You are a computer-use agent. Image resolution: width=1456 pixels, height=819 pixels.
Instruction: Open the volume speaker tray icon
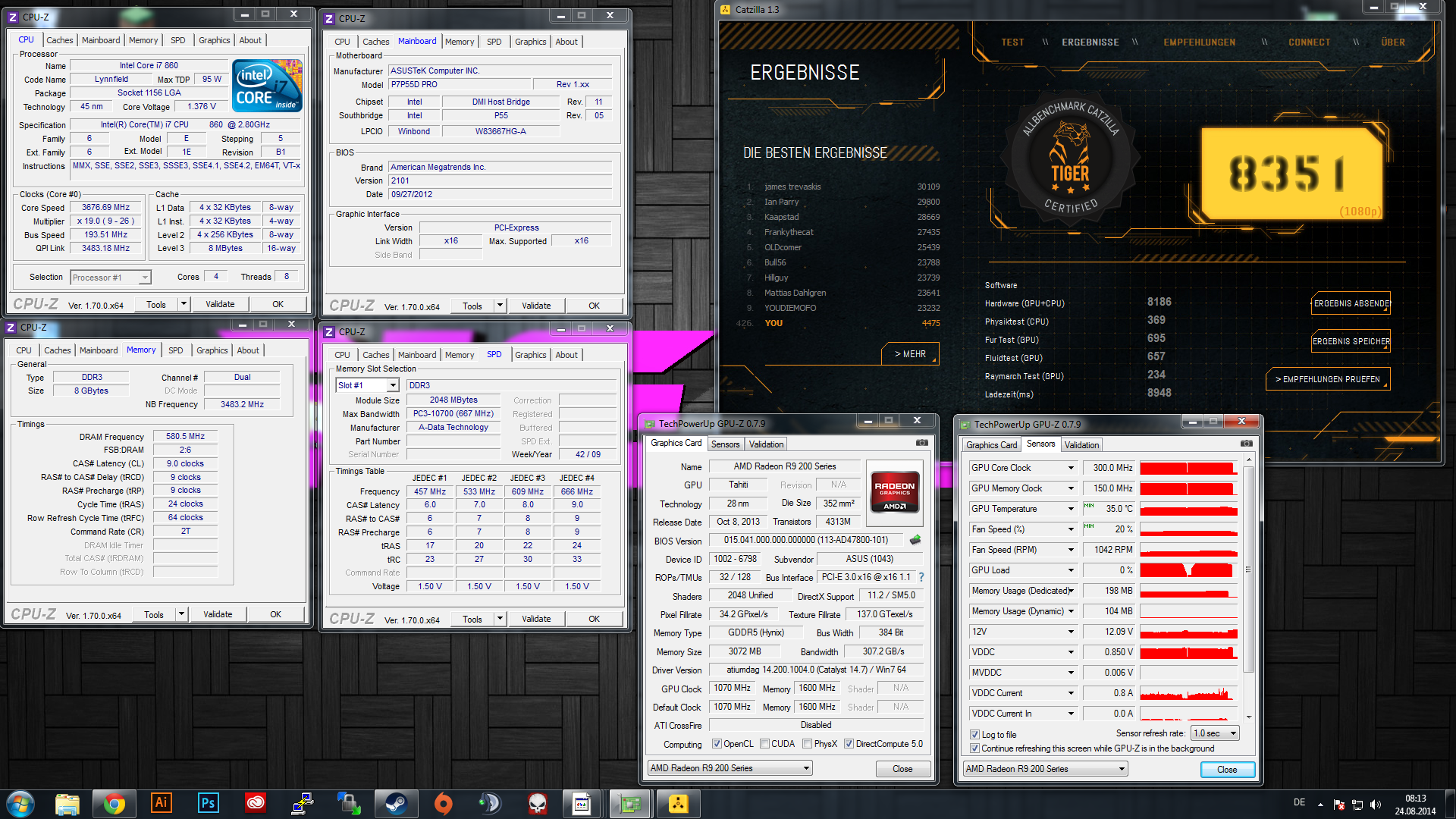click(x=1376, y=805)
